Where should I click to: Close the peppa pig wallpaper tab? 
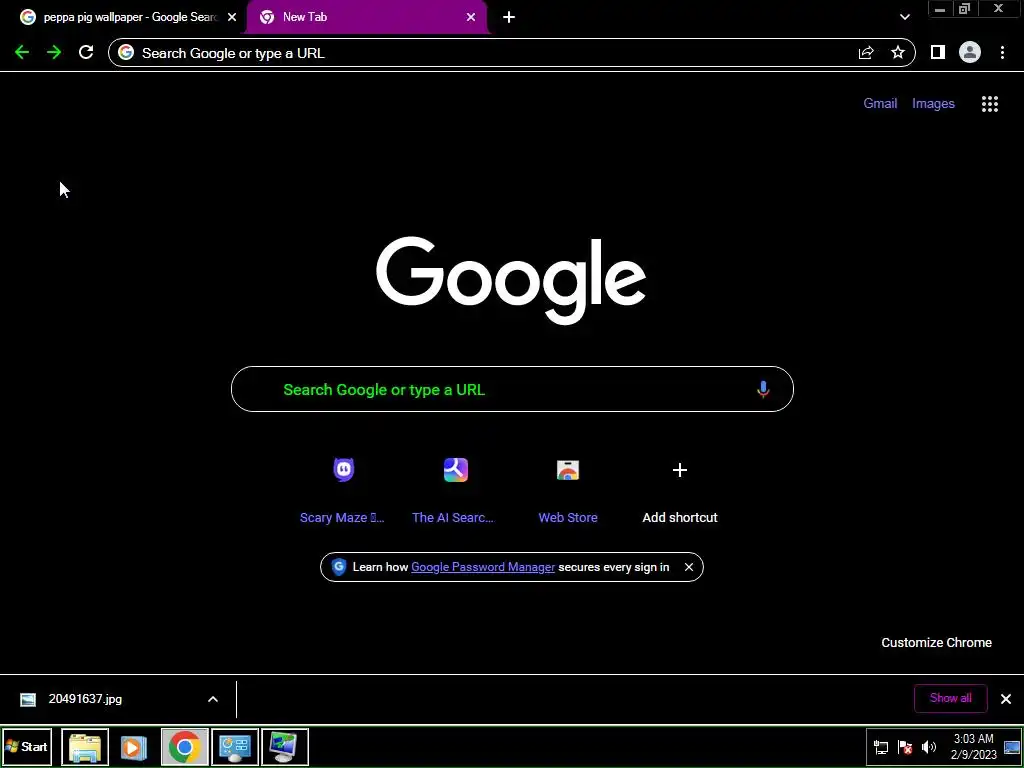[232, 18]
